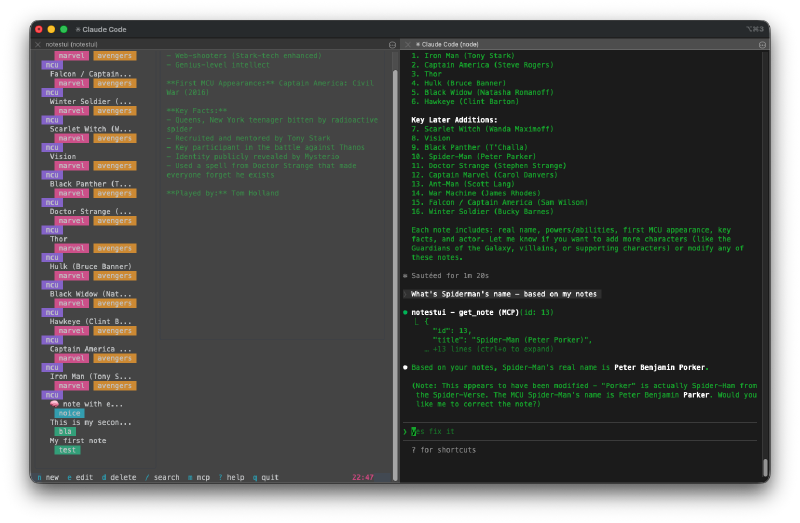Click 'Peter Benjamin Porker' in the answer
Viewport: 800px width, 523px height.
[x=659, y=367]
